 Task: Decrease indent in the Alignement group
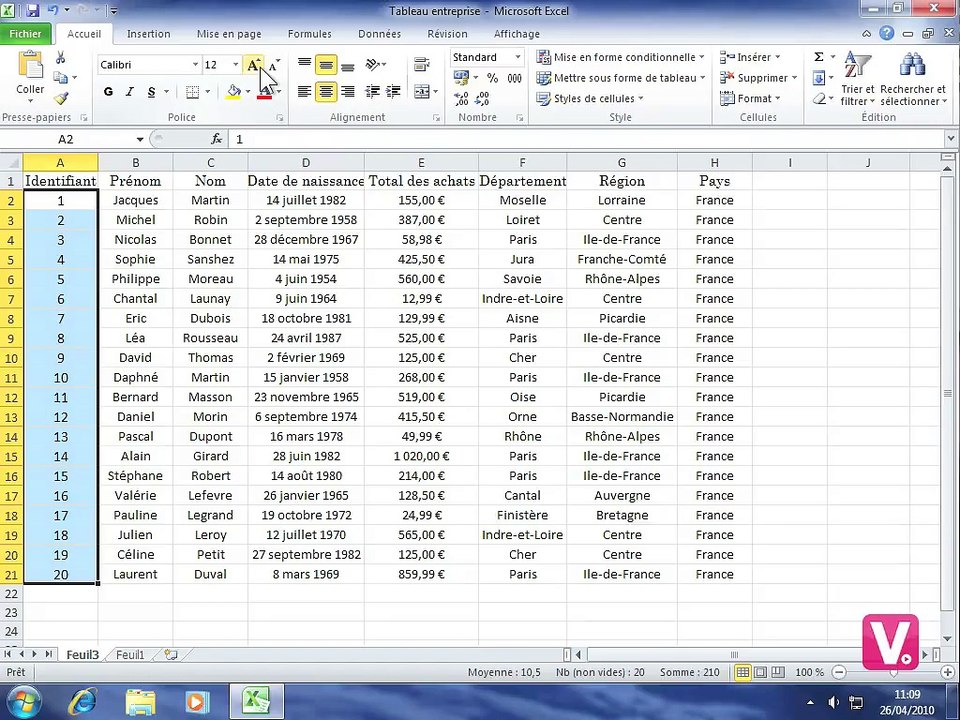point(372,92)
